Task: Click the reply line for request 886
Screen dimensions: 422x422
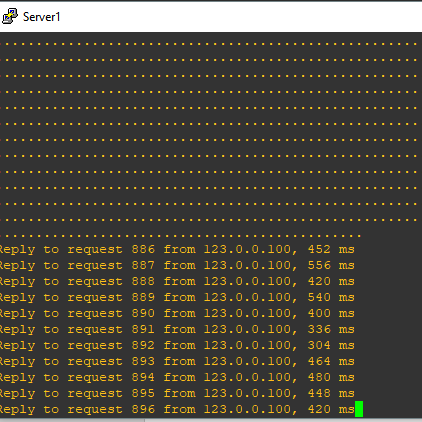Action: (177, 249)
